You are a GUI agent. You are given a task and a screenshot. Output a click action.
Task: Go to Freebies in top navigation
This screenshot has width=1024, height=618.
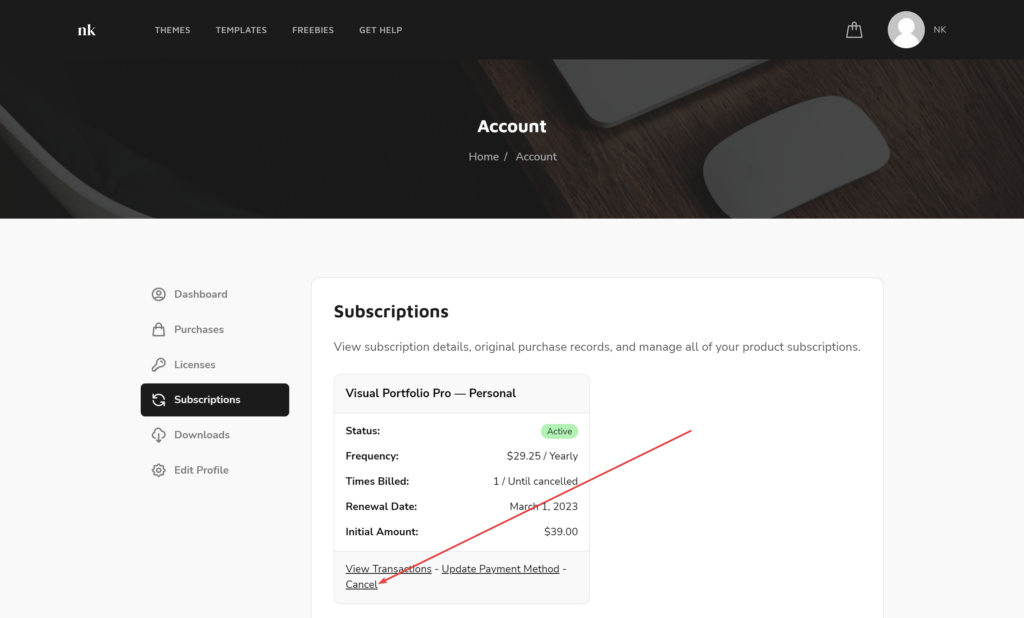[313, 30]
